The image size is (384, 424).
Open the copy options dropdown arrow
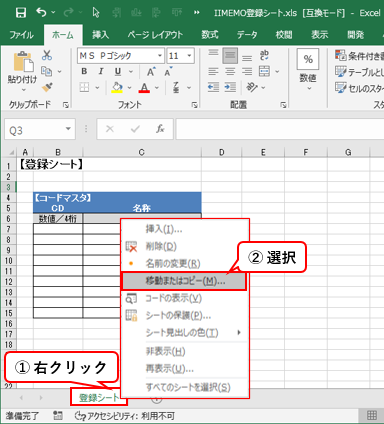click(60, 72)
